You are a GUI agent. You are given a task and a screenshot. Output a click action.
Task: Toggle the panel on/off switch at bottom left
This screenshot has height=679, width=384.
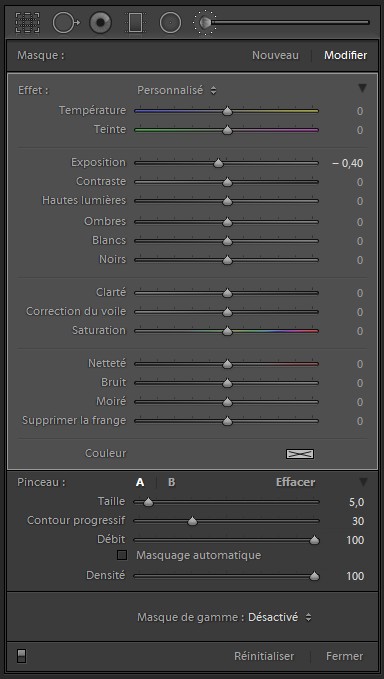[x=21, y=656]
